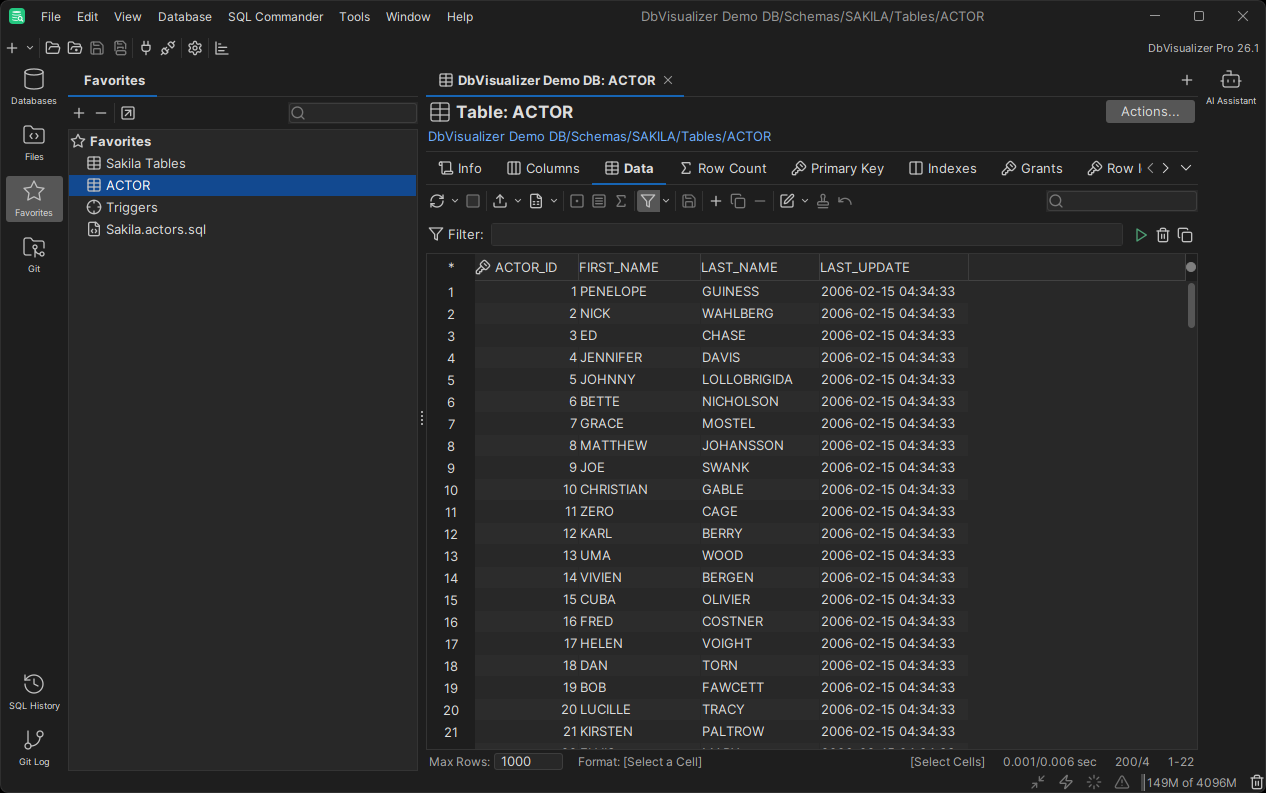Open a new tab with plus button

click(1187, 80)
